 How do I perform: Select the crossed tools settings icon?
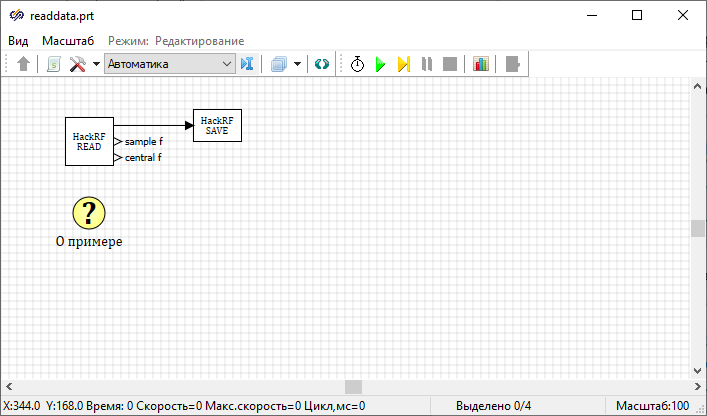(77, 64)
